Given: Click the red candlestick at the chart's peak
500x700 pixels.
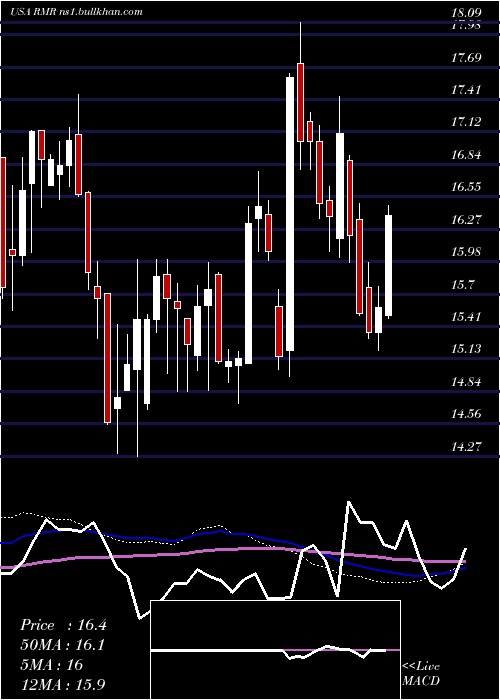Looking at the screenshot, I should point(300,103).
